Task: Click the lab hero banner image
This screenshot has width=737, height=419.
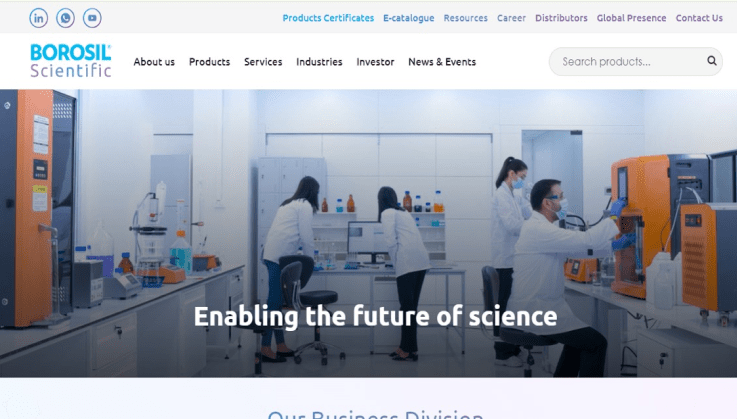Action: tap(368, 233)
